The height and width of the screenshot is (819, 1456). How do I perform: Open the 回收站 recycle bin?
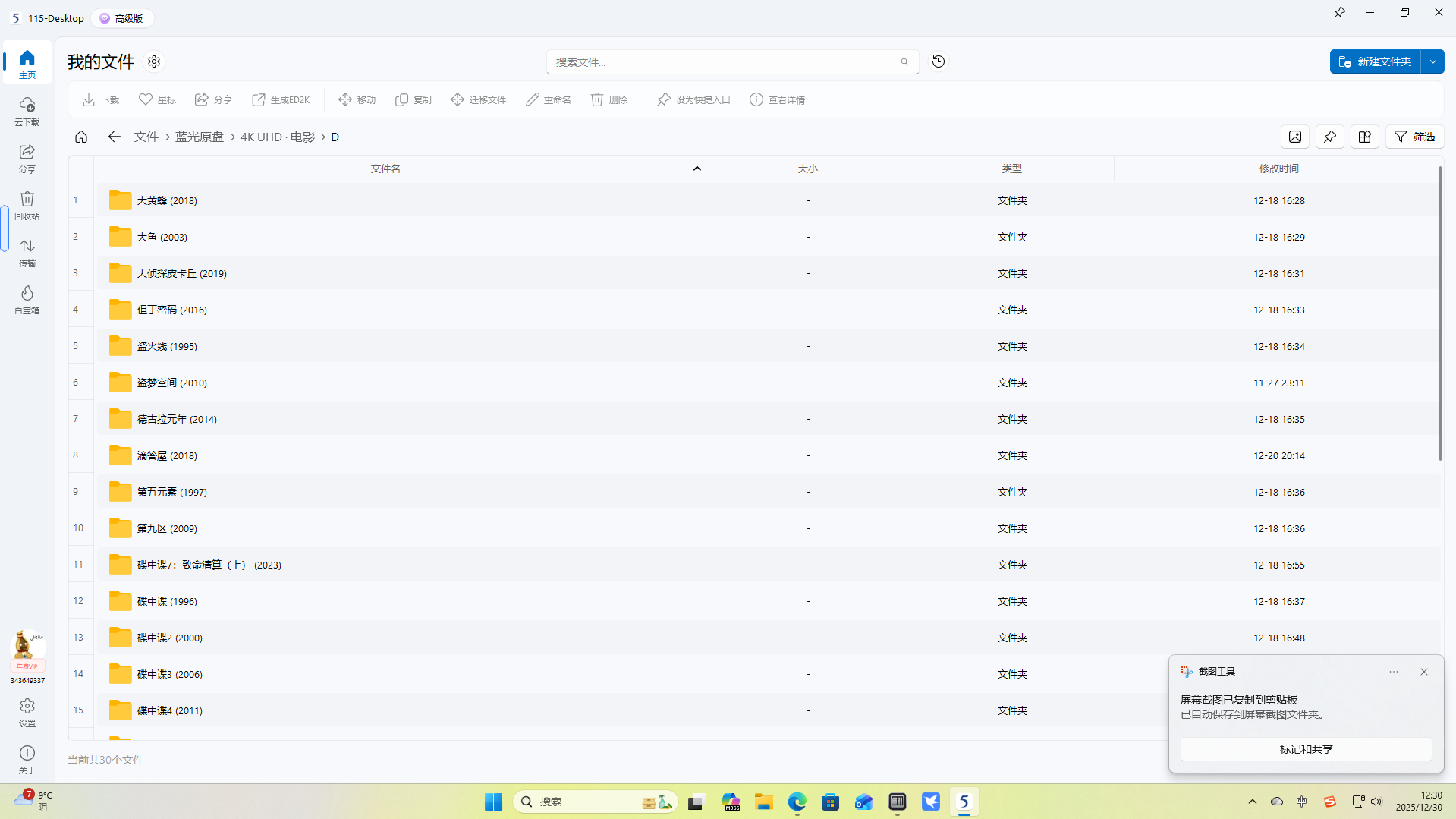(x=27, y=205)
